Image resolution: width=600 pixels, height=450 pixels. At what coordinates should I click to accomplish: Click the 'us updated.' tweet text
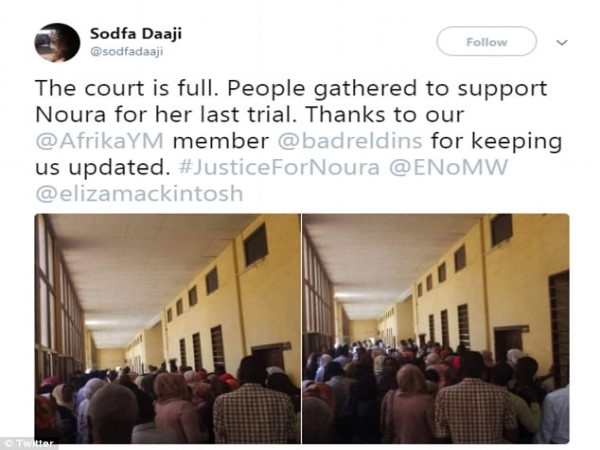(103, 168)
